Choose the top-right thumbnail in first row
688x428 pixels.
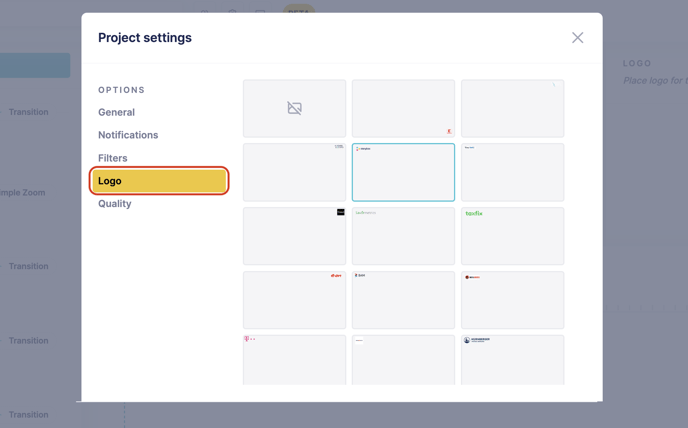pyautogui.click(x=512, y=108)
